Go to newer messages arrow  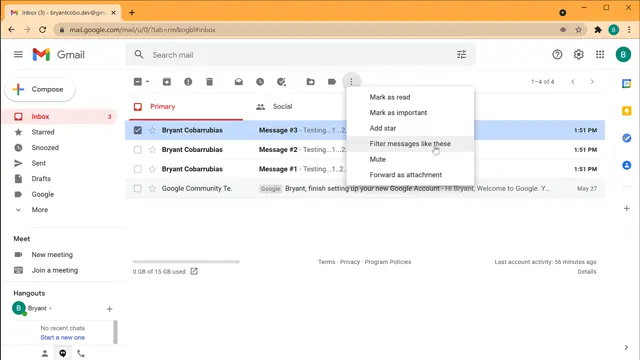coord(573,82)
